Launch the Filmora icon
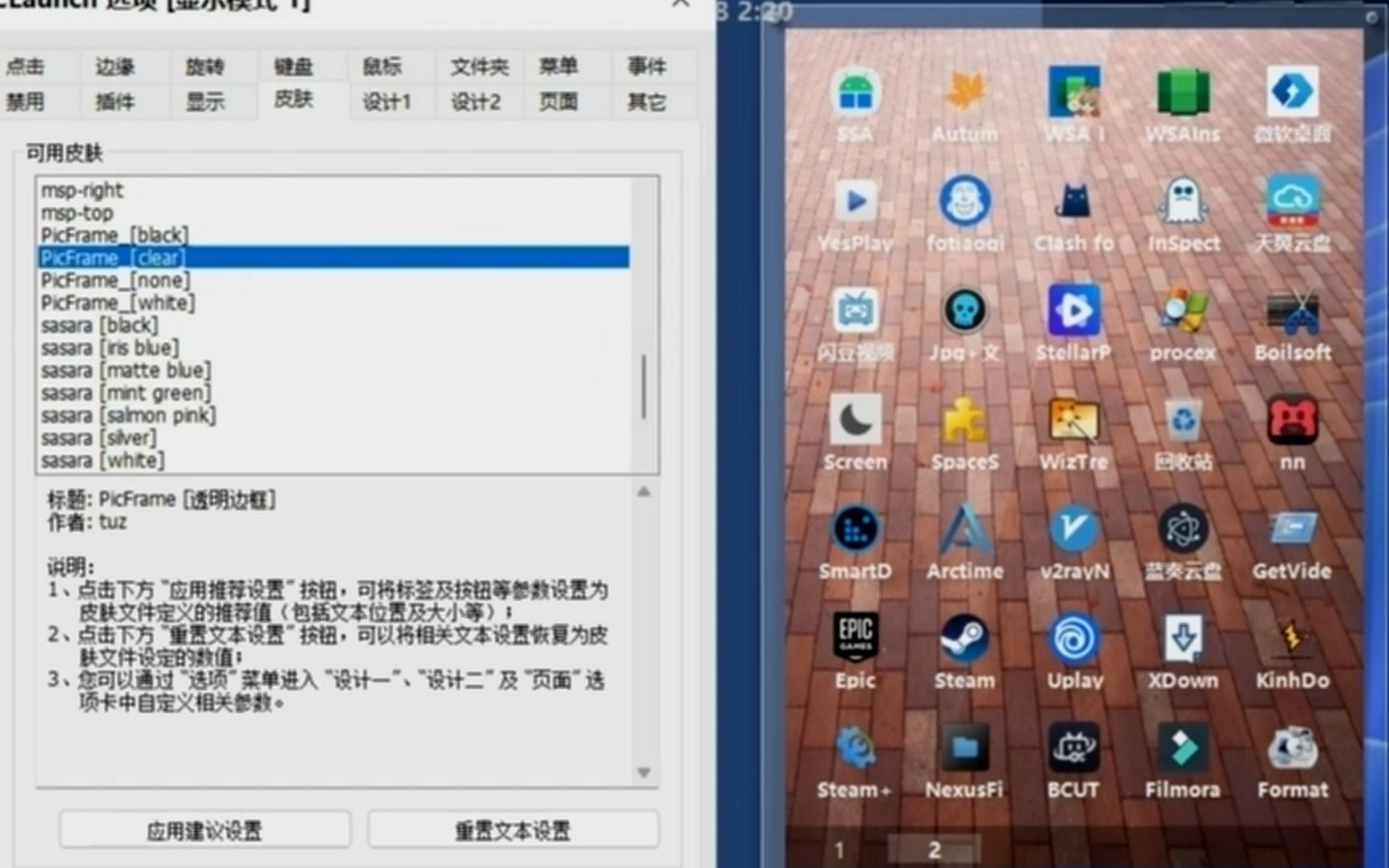Screen dimensions: 1389x868 (1183, 747)
